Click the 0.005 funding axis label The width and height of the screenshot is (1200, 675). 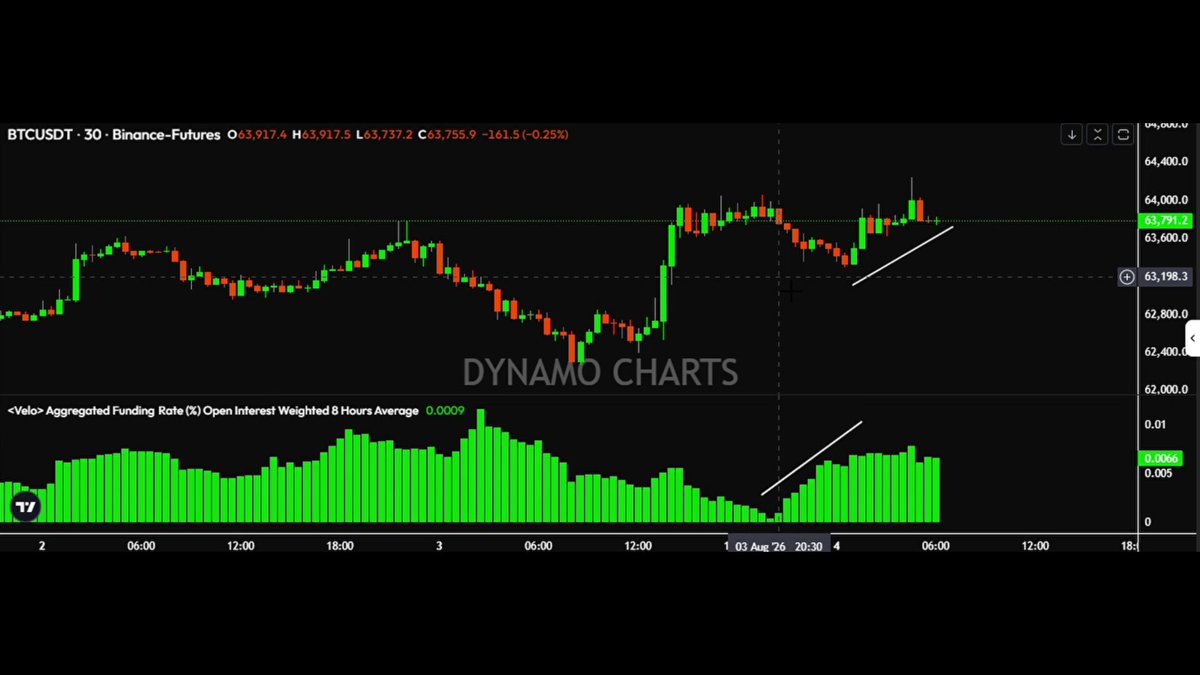click(1158, 473)
